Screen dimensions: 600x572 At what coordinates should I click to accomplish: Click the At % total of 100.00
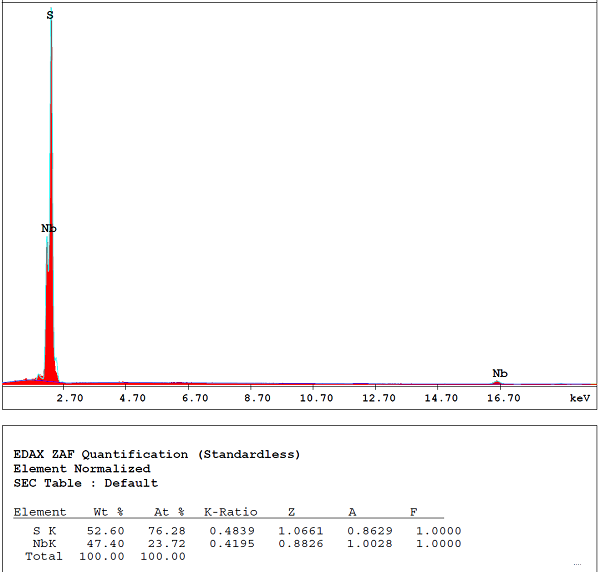click(163, 556)
